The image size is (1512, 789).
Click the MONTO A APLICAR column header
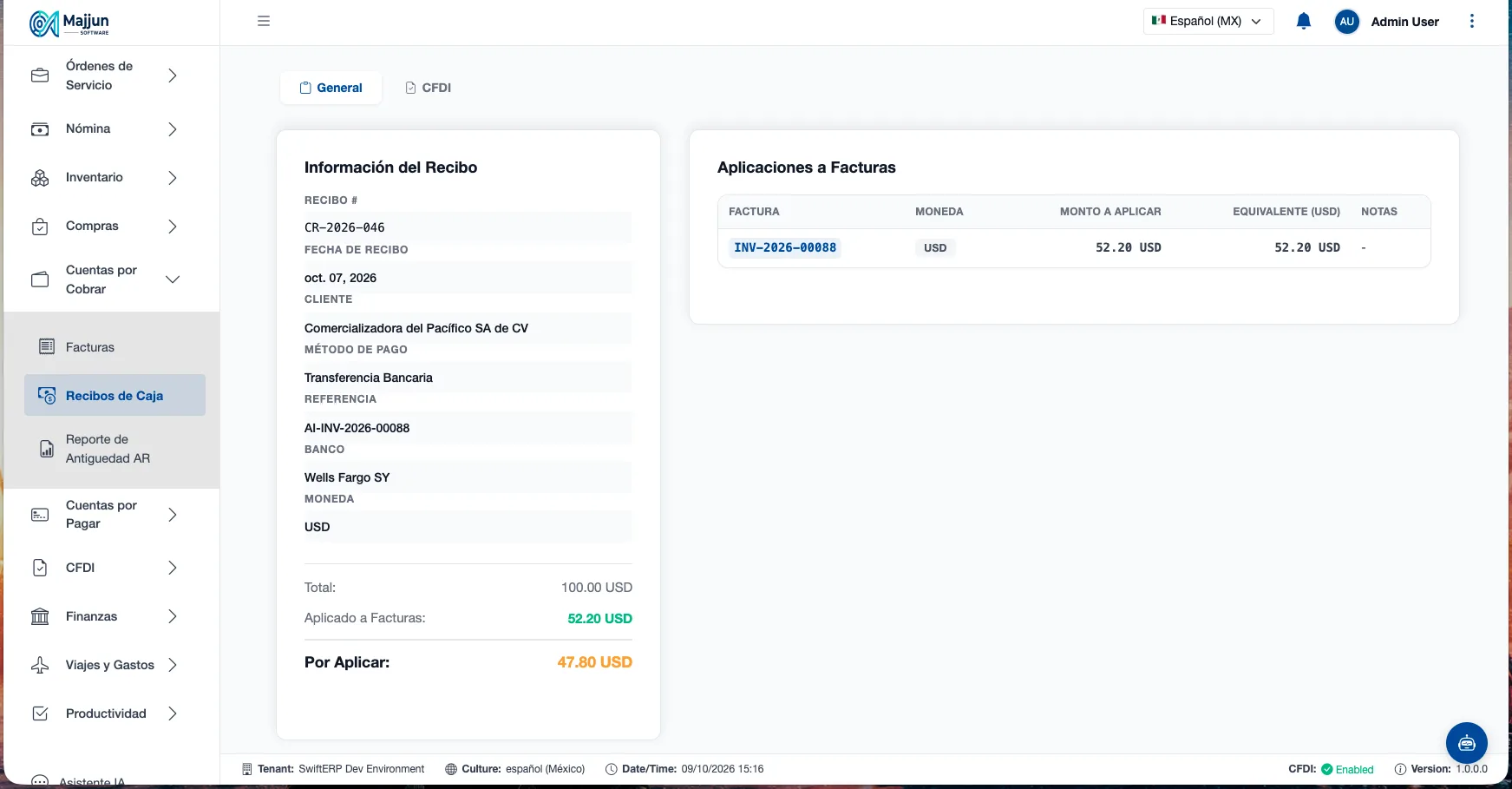[x=1109, y=212]
